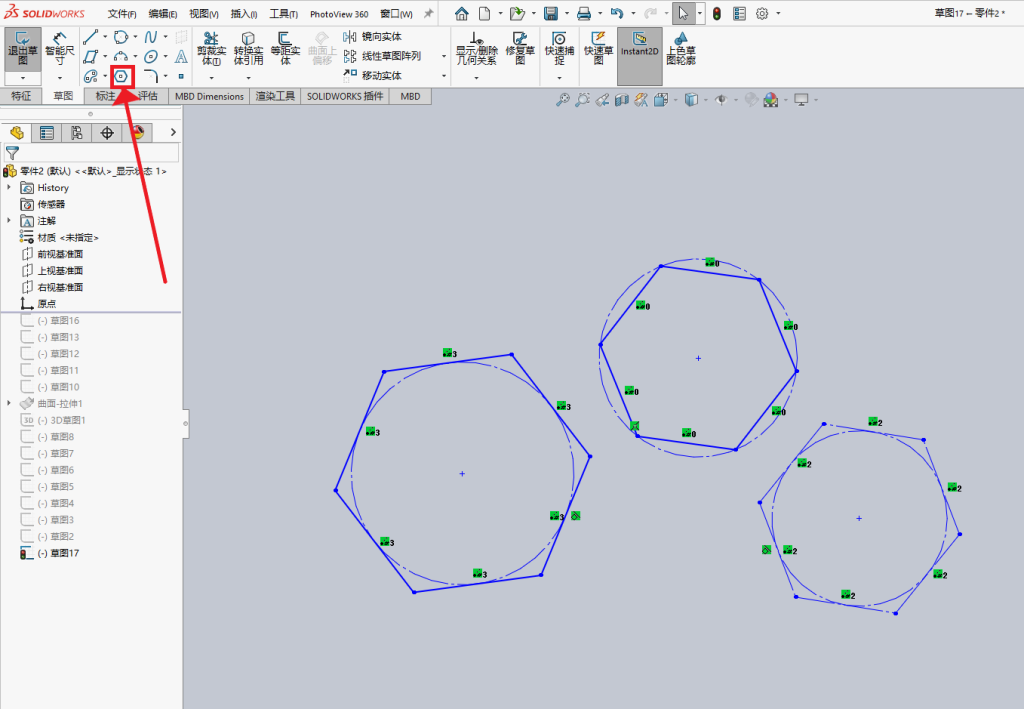Click Zoom to Fit in view toolbar
1024x709 pixels.
point(562,100)
